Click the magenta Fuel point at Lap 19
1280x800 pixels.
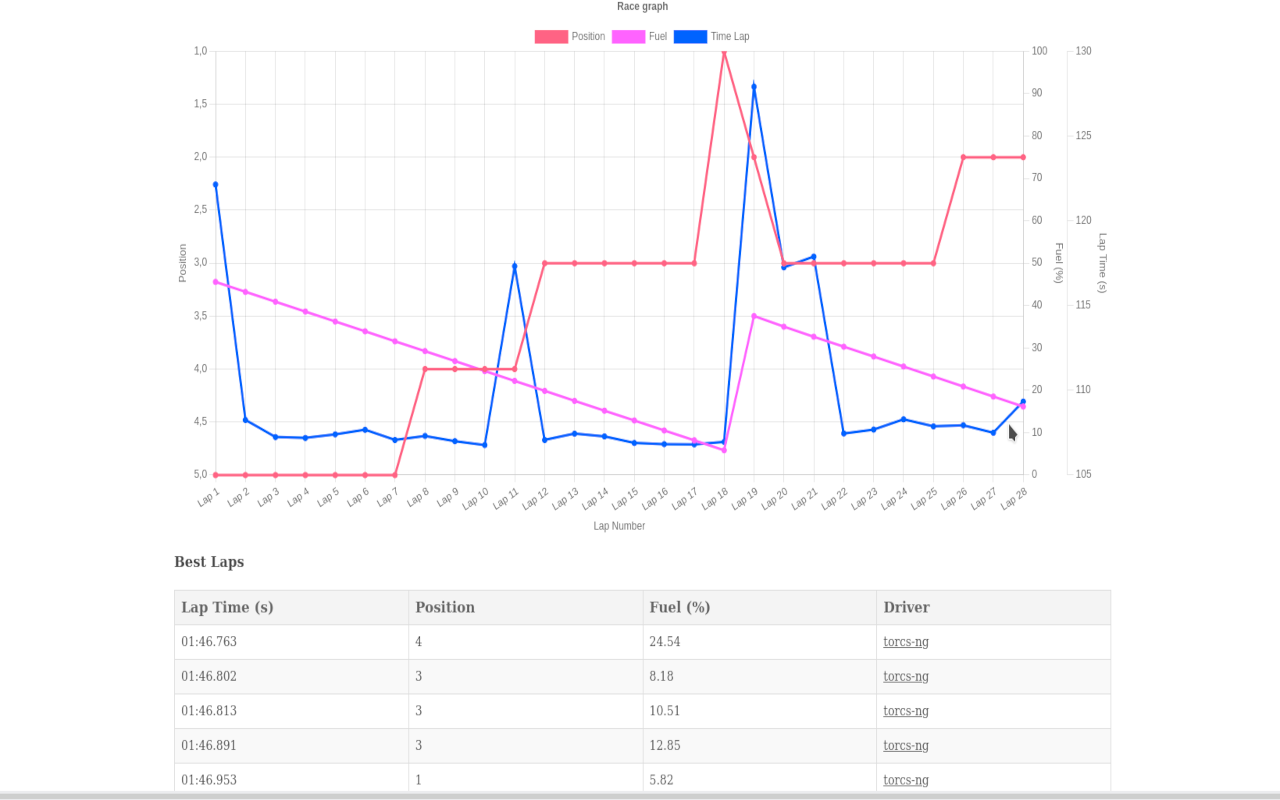(754, 316)
